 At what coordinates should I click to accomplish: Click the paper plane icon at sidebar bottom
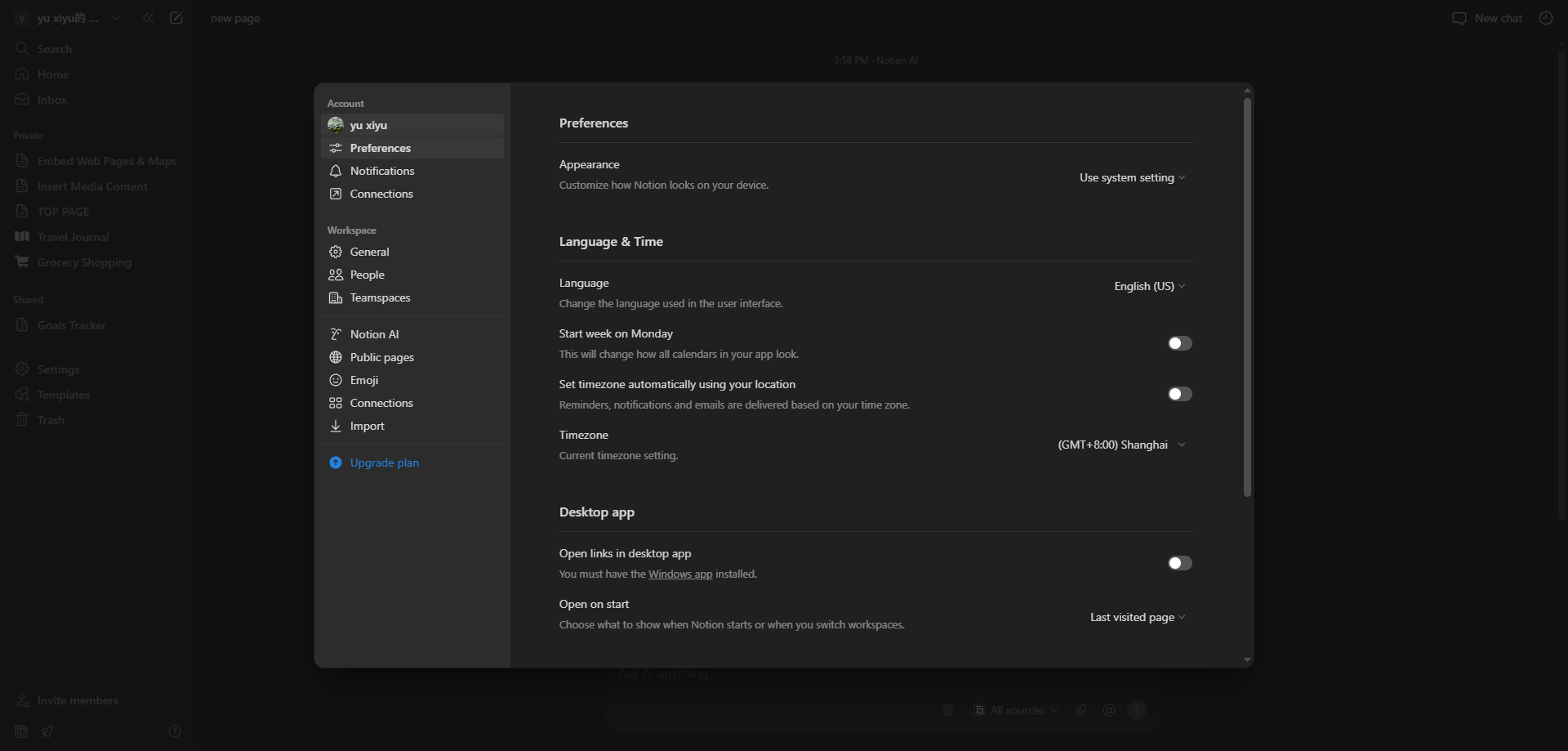click(47, 731)
